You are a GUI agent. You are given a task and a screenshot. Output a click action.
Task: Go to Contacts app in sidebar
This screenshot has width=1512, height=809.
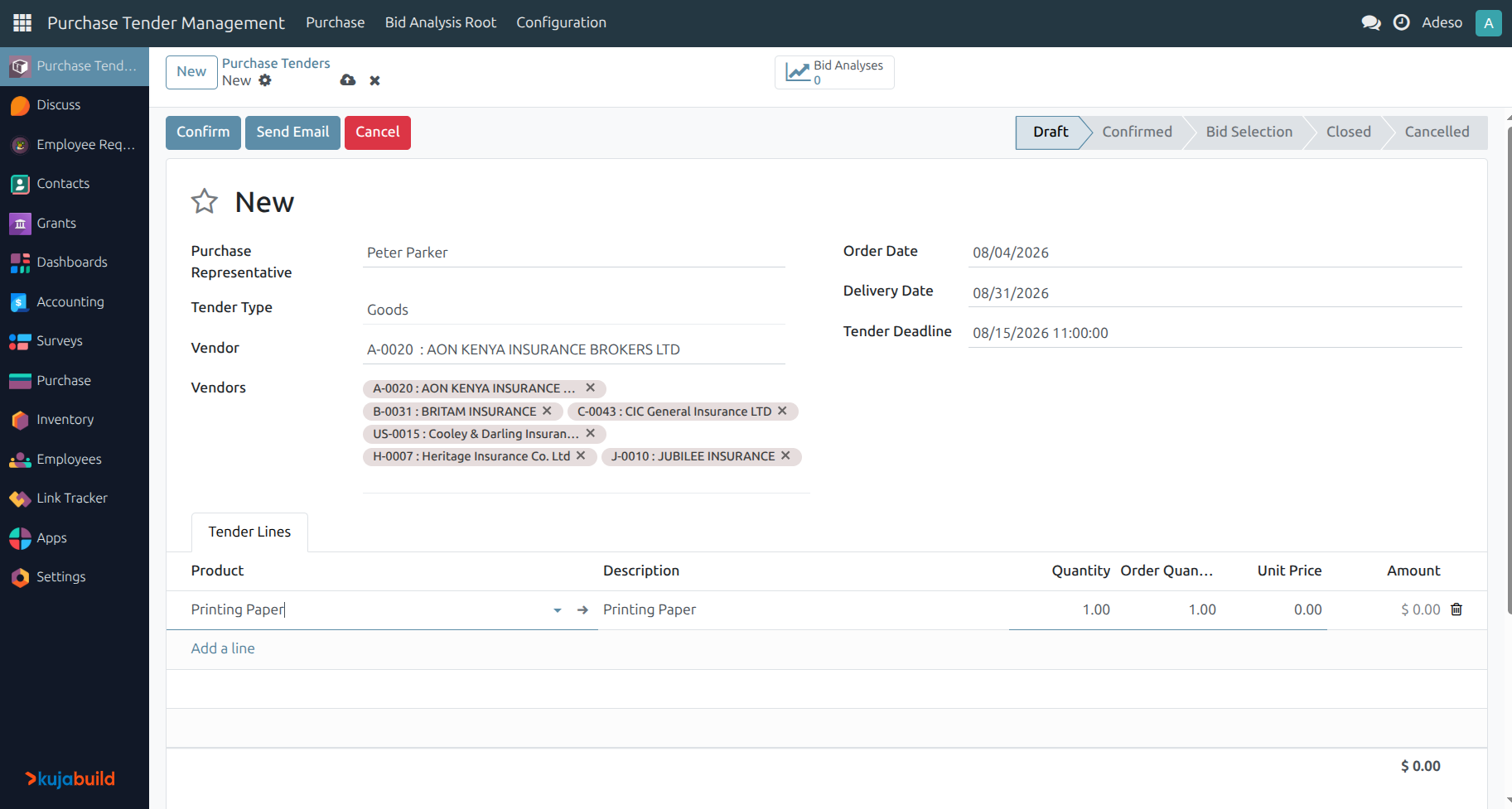[x=75, y=184]
